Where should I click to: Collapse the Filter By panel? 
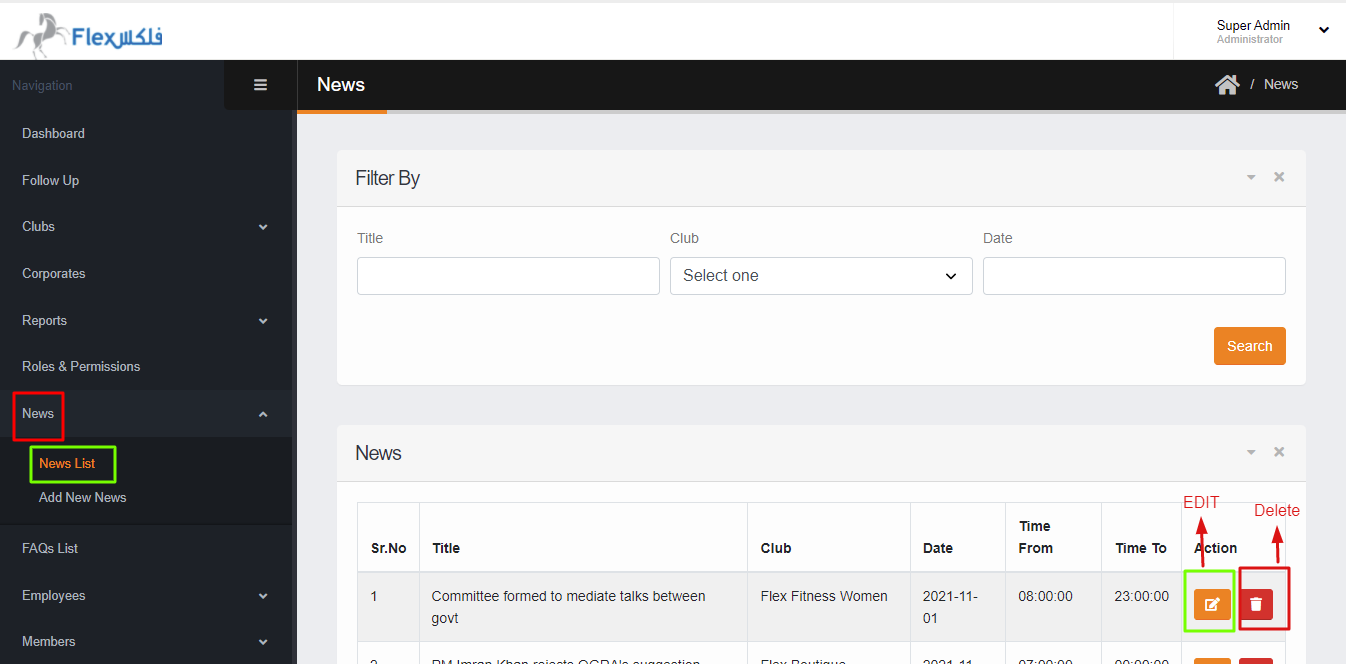coord(1250,177)
